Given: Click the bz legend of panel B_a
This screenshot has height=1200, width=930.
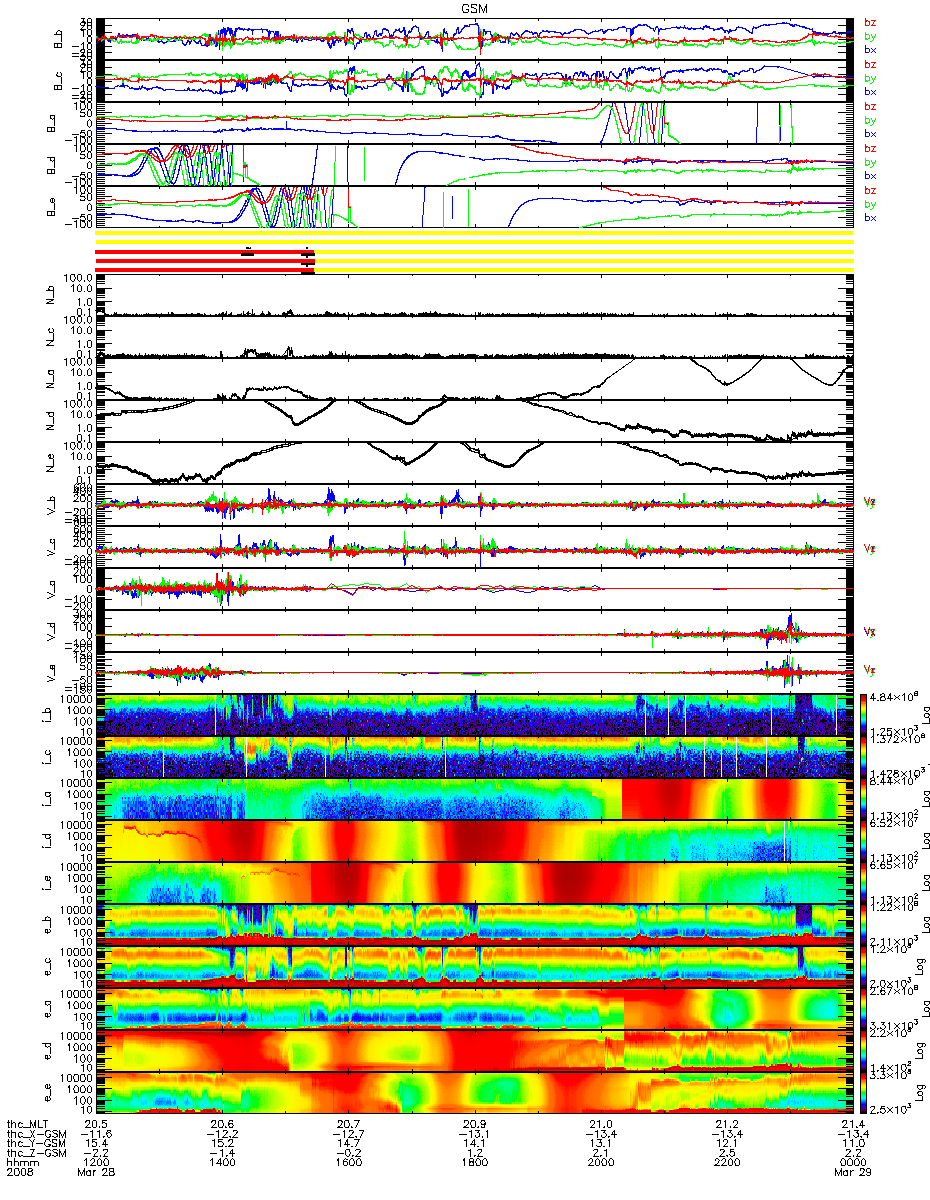Looking at the screenshot, I should [x=869, y=106].
